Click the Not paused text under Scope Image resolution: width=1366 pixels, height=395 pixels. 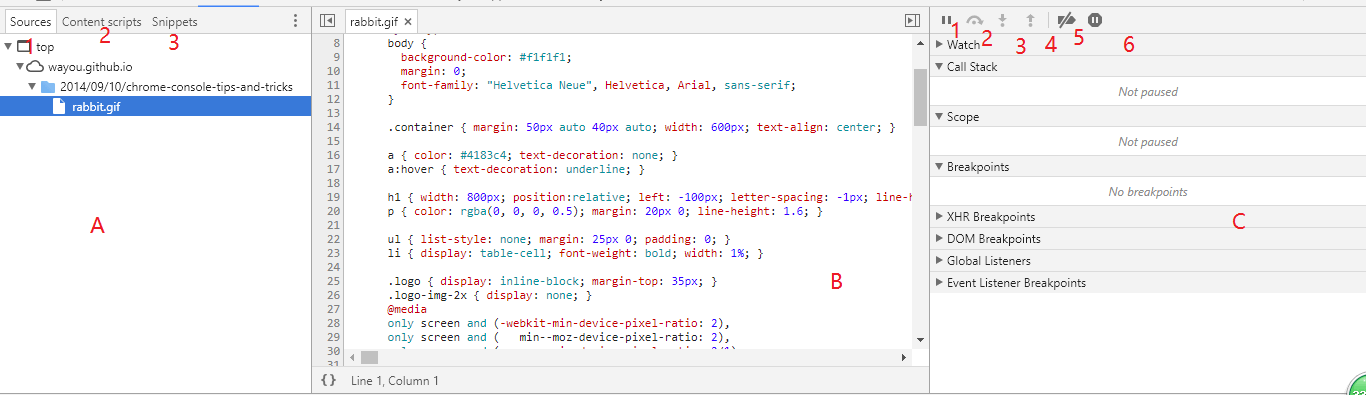click(1148, 142)
